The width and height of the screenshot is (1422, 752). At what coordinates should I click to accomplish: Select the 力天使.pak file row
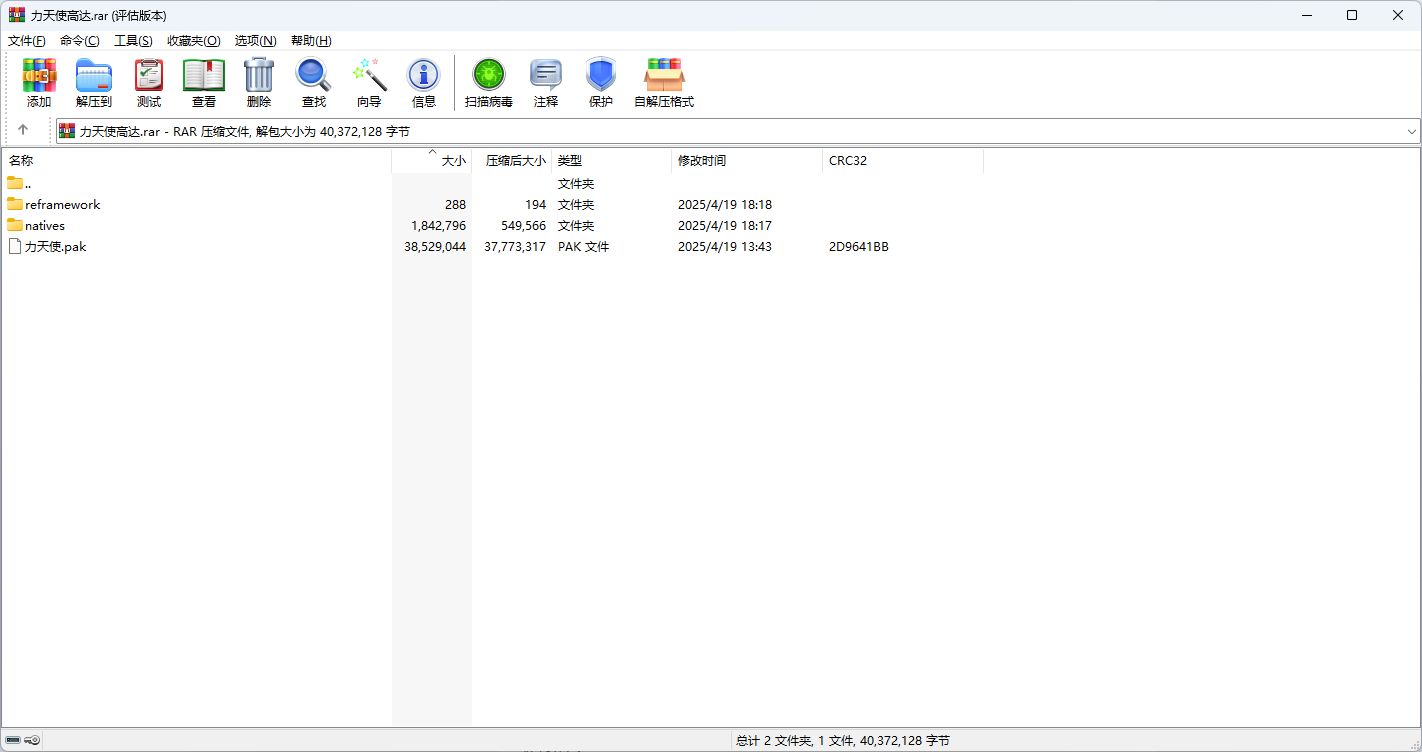(55, 247)
